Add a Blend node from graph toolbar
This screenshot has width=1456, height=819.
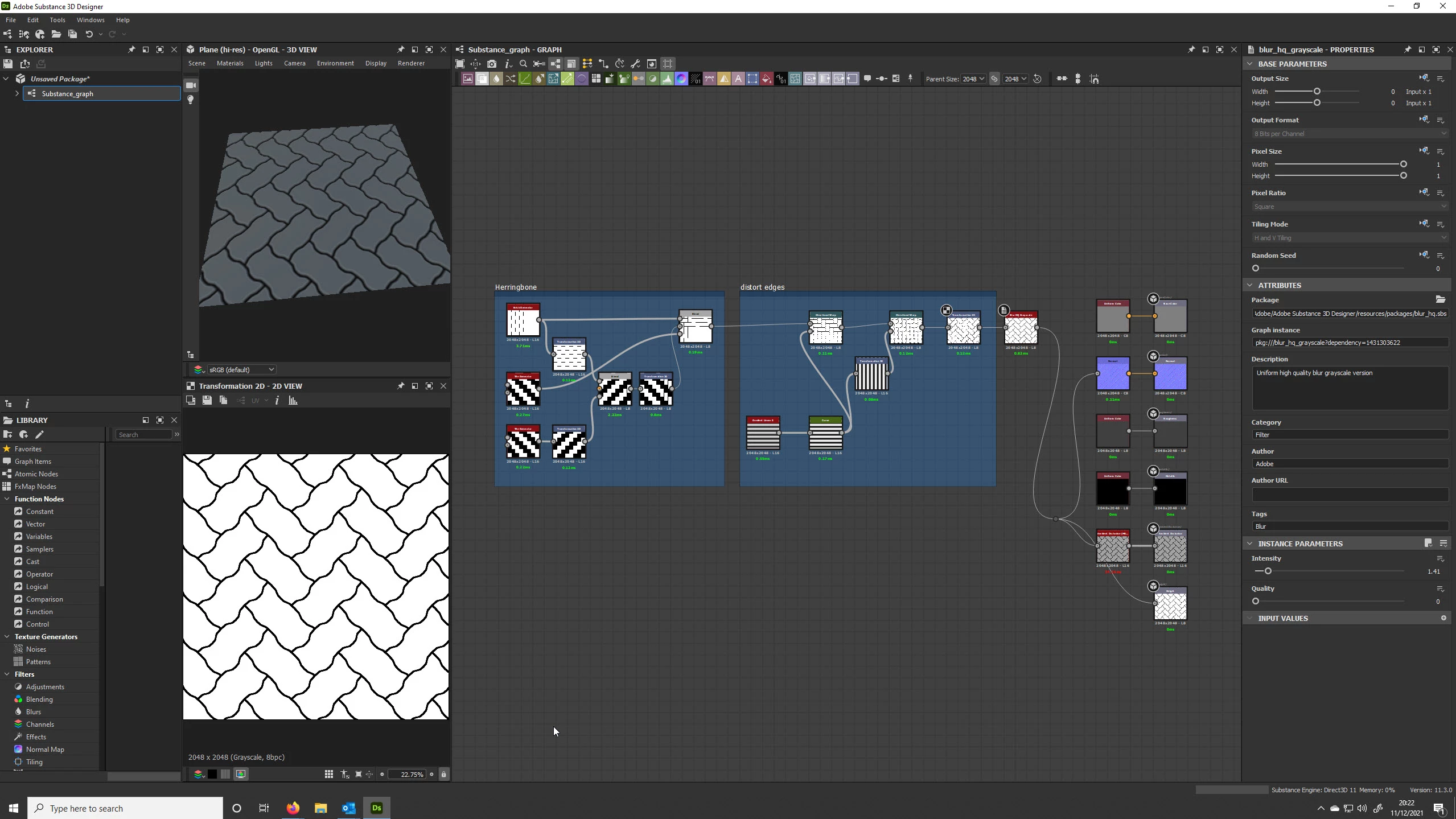tap(482, 79)
